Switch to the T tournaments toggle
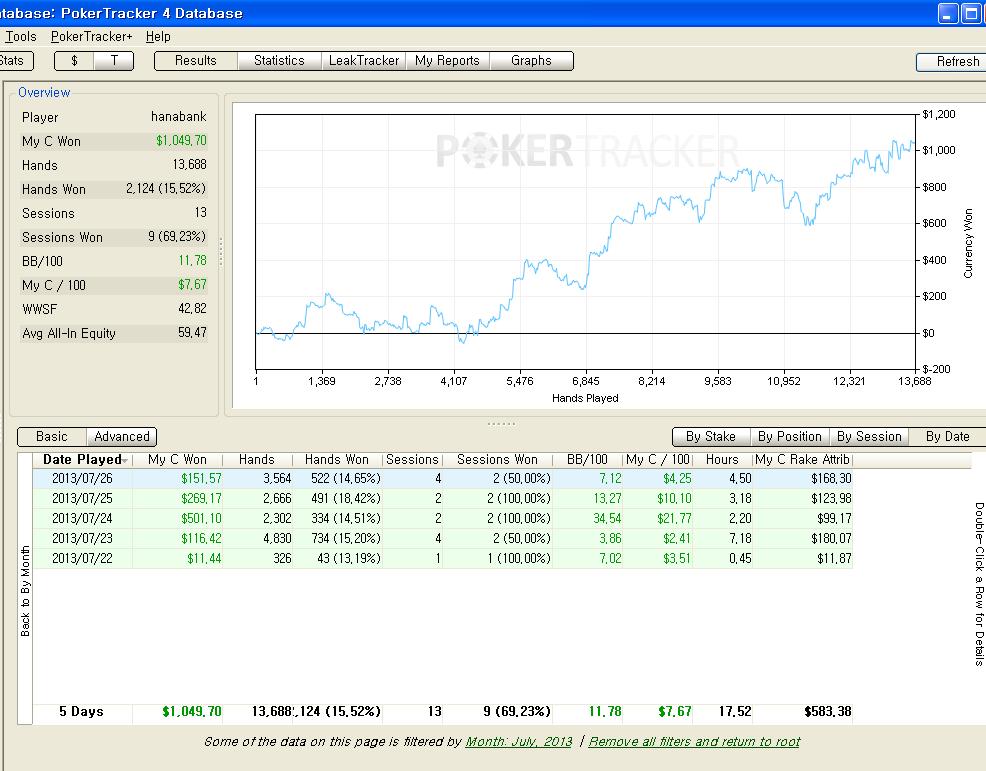This screenshot has width=986, height=771. (114, 61)
